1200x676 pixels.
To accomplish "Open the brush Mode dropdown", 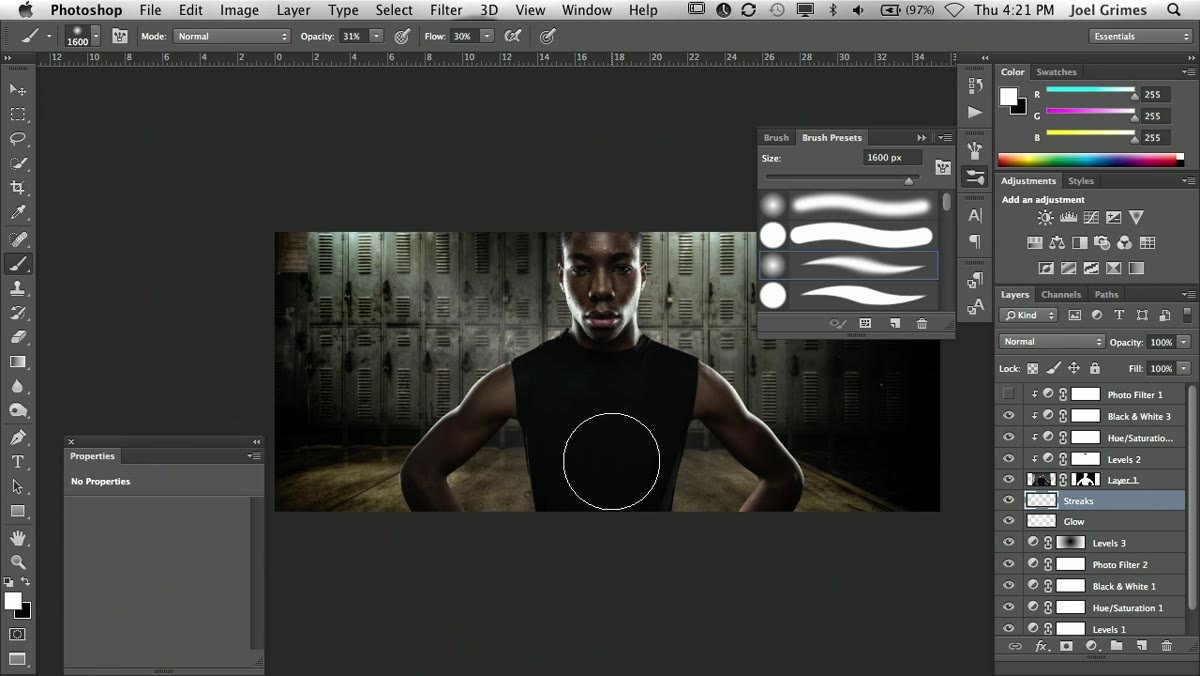I will click(x=231, y=36).
